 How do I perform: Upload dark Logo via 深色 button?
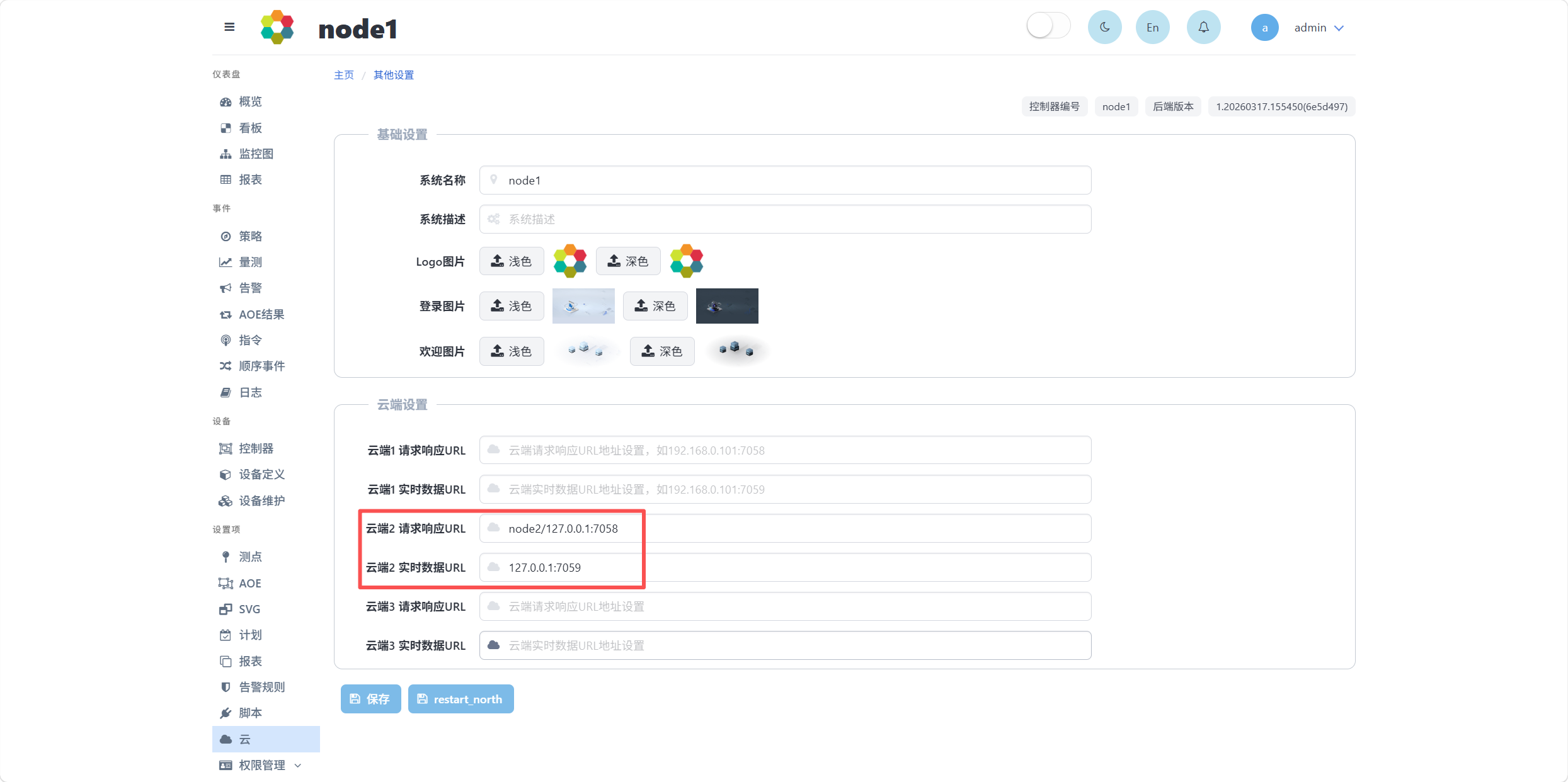628,261
